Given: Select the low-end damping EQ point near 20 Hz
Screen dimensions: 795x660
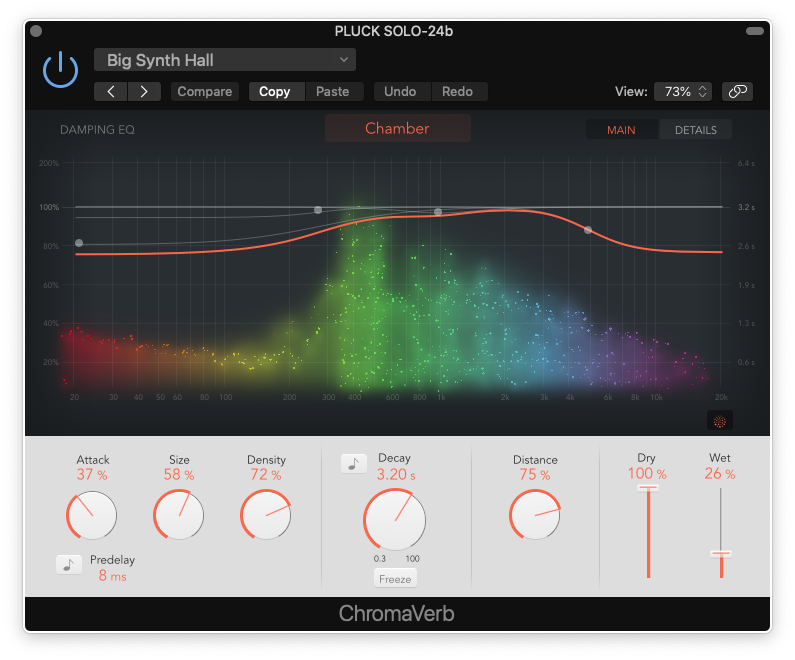Looking at the screenshot, I should [x=79, y=243].
